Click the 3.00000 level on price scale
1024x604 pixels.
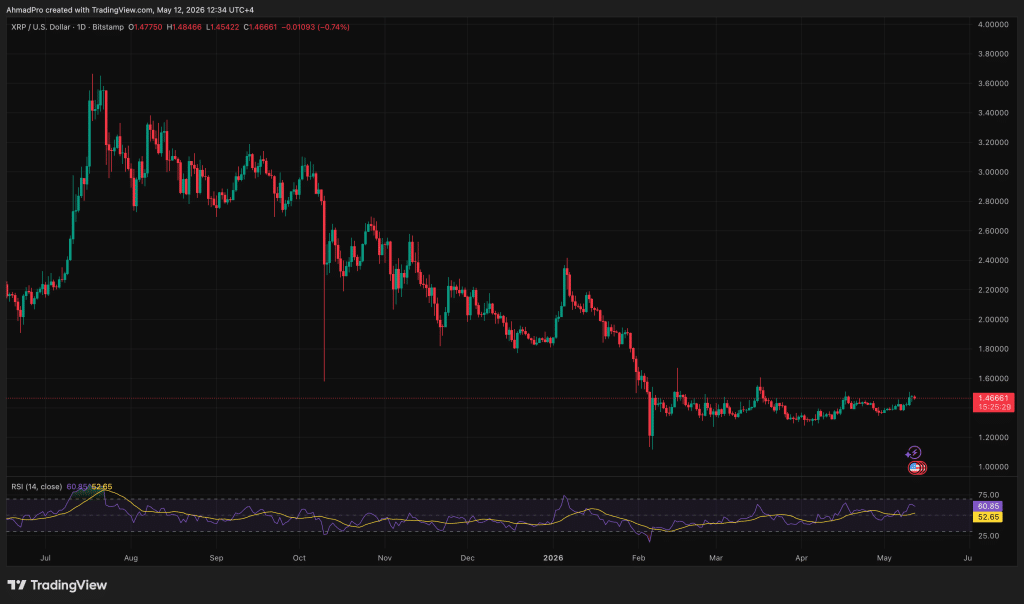click(993, 172)
